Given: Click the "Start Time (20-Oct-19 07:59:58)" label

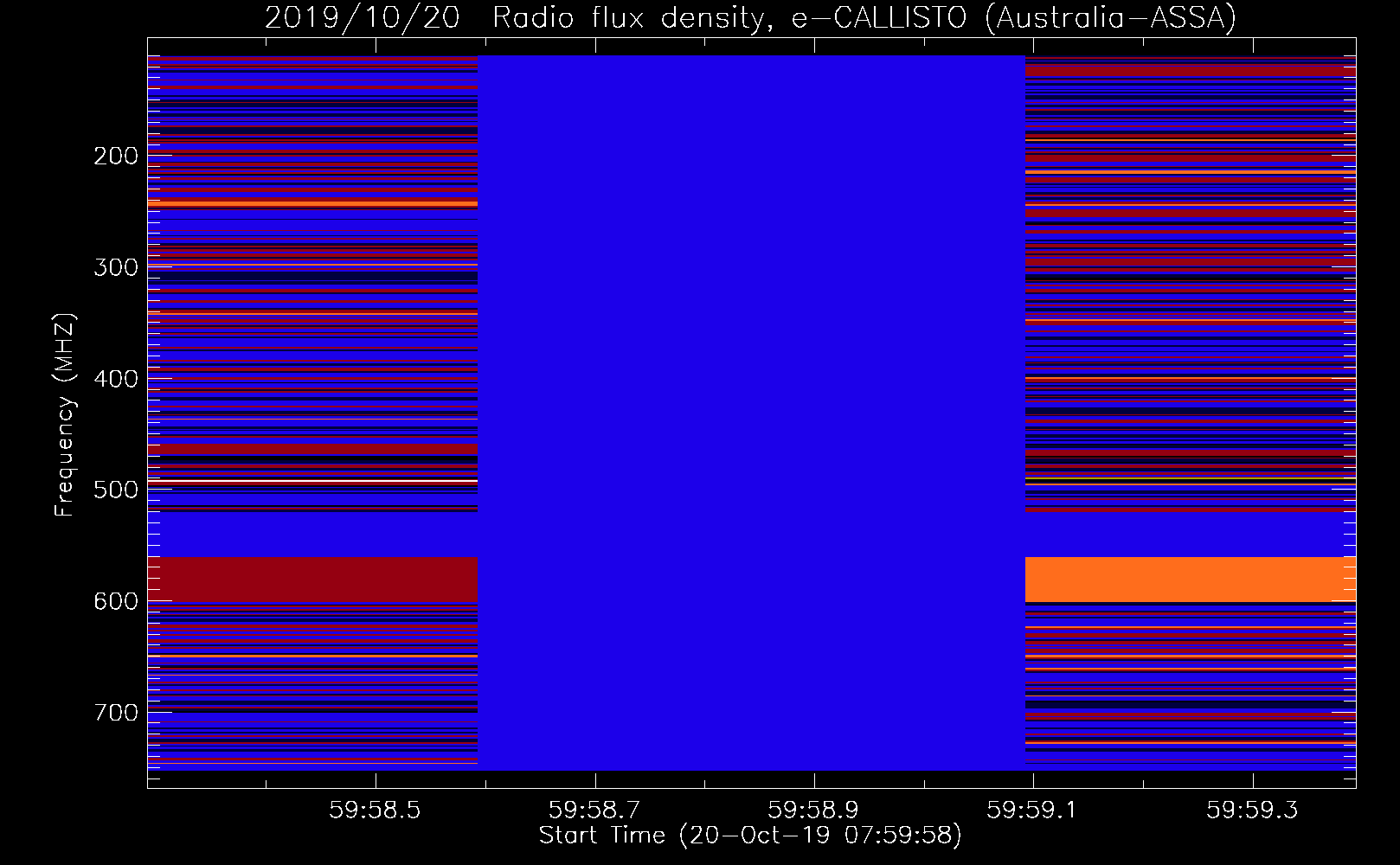Looking at the screenshot, I should tap(750, 836).
